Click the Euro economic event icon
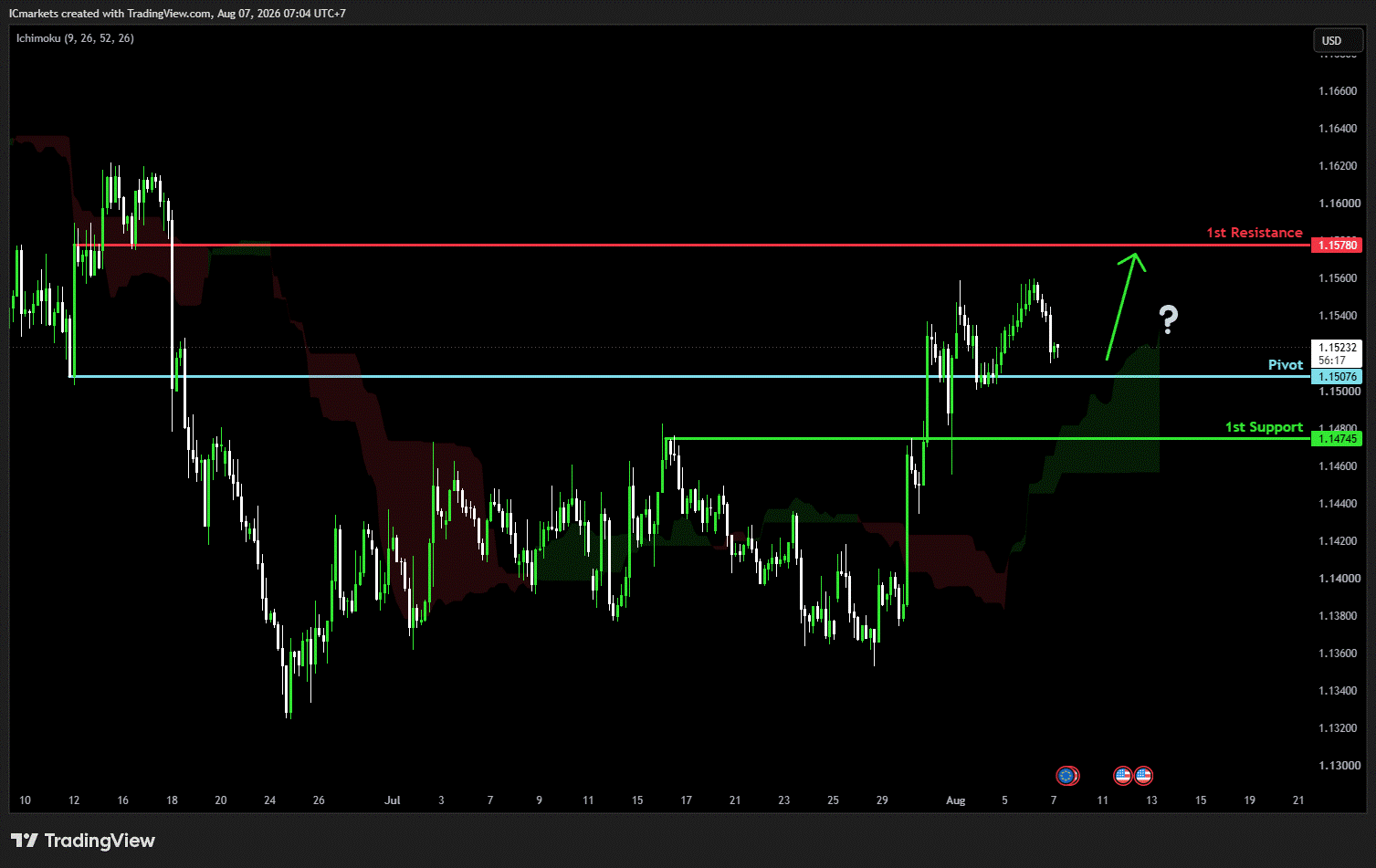The width and height of the screenshot is (1376, 868). (1066, 776)
